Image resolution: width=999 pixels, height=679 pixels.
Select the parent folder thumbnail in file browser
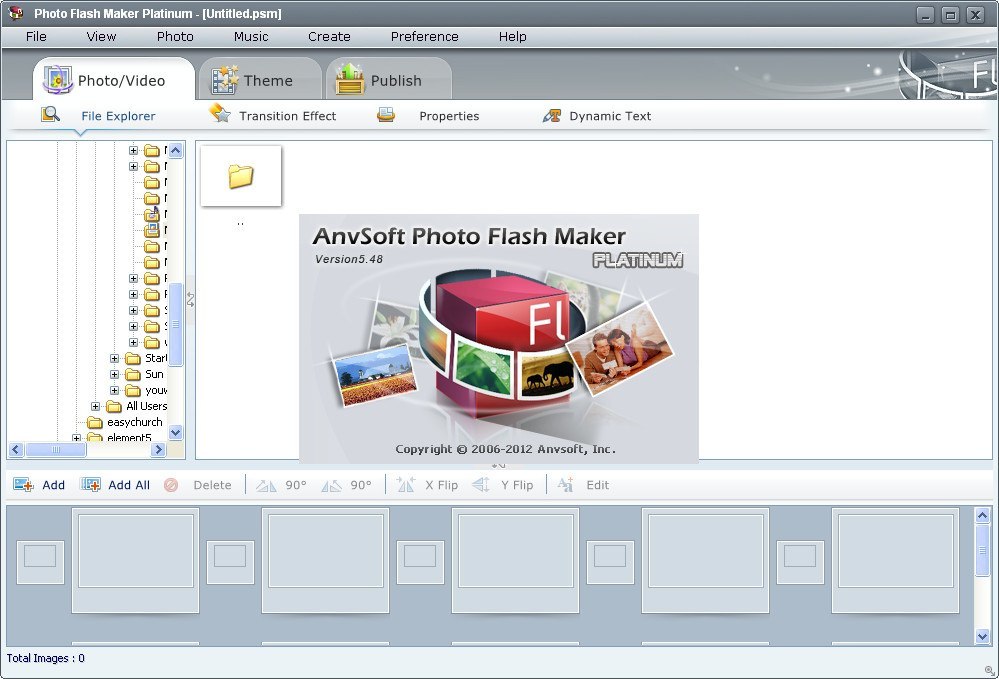[240, 176]
